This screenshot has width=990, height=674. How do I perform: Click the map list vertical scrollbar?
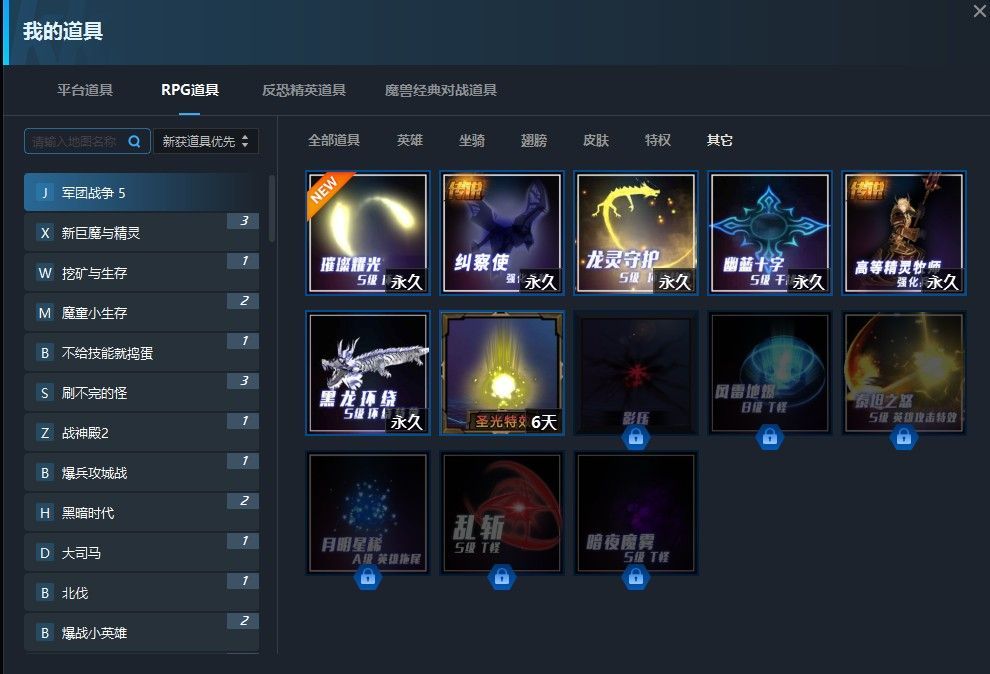point(272,210)
